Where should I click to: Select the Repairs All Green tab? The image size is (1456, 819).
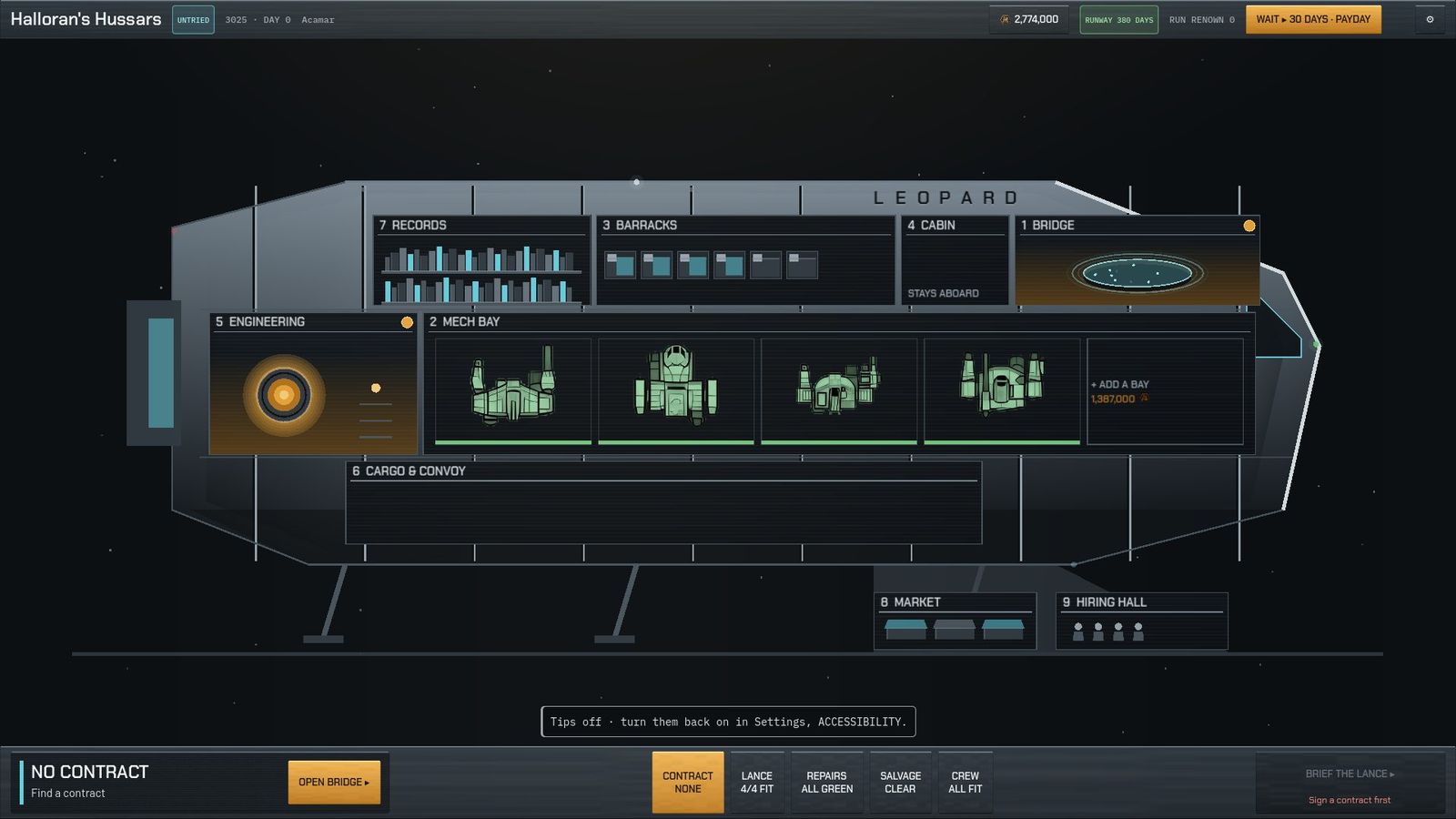coord(827,783)
